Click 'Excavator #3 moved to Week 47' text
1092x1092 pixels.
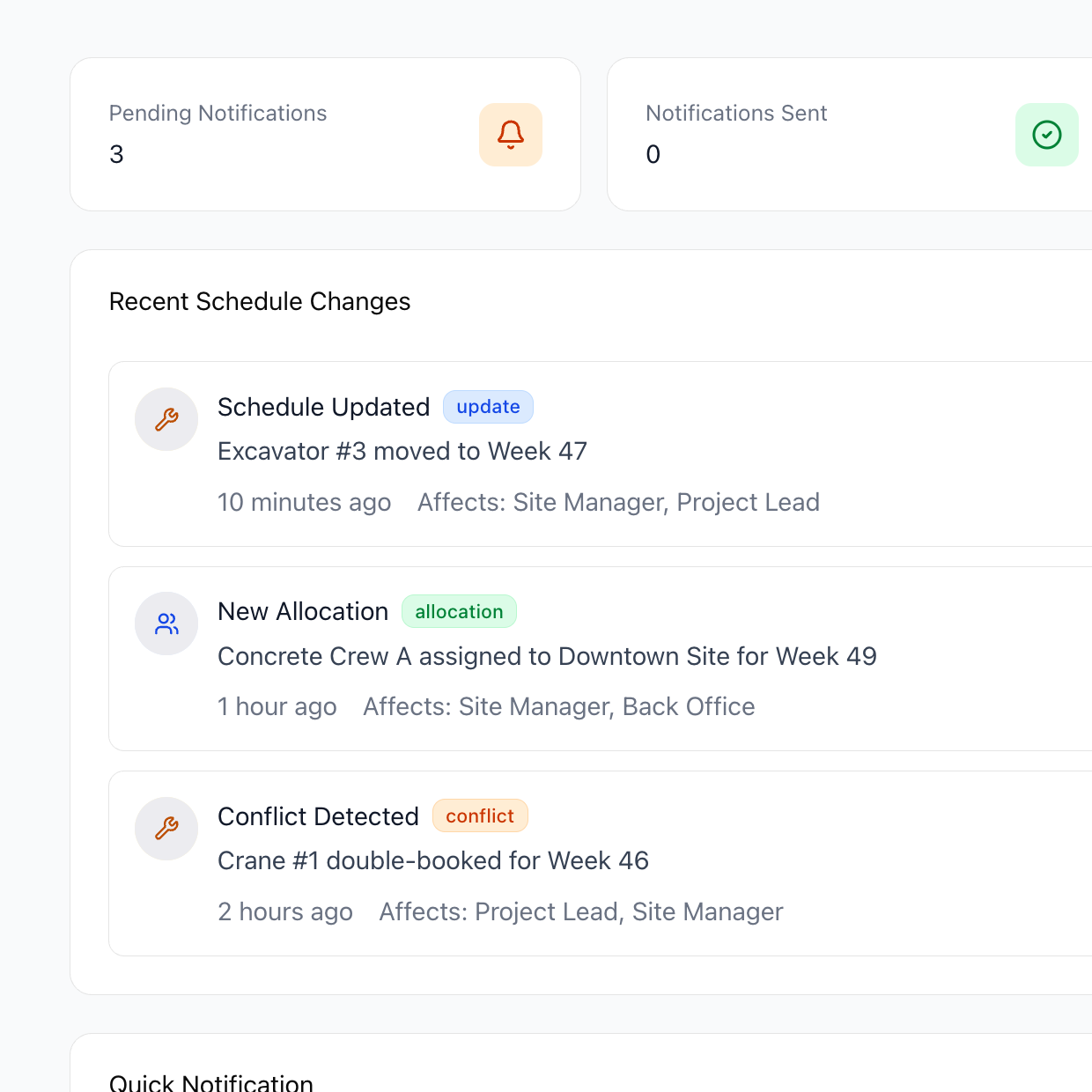point(402,451)
